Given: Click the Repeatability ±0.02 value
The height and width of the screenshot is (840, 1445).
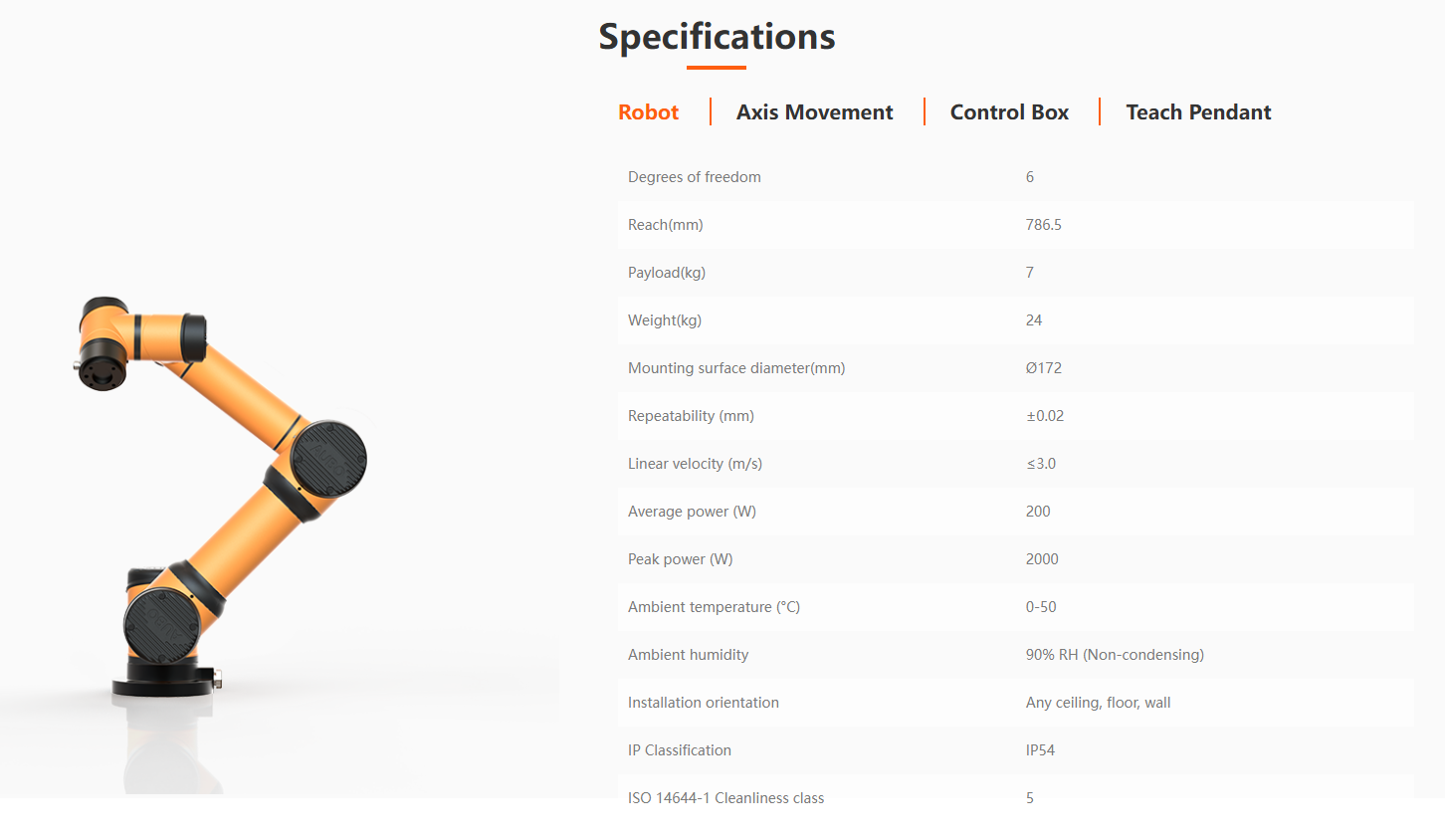Looking at the screenshot, I should coord(1045,416).
